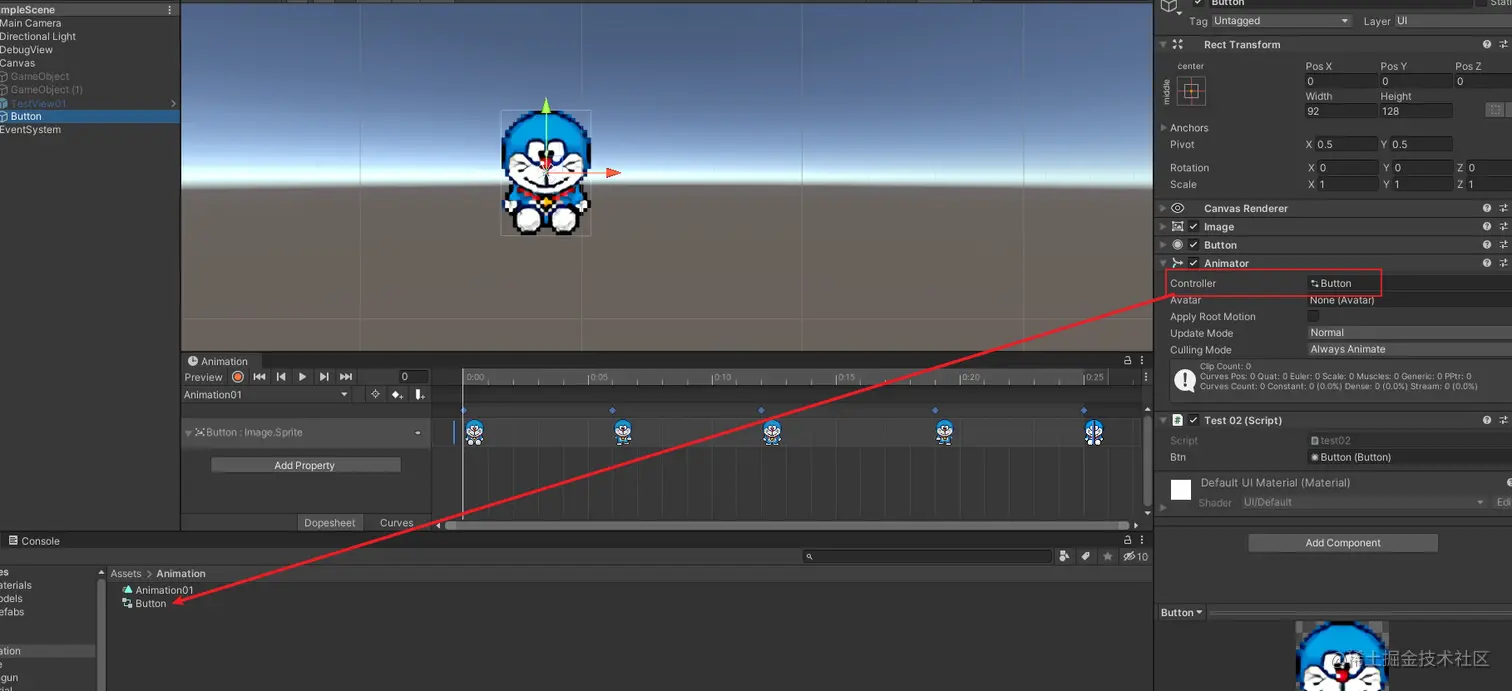The height and width of the screenshot is (691, 1512).
Task: Click the Add Property button
Action: coord(304,464)
